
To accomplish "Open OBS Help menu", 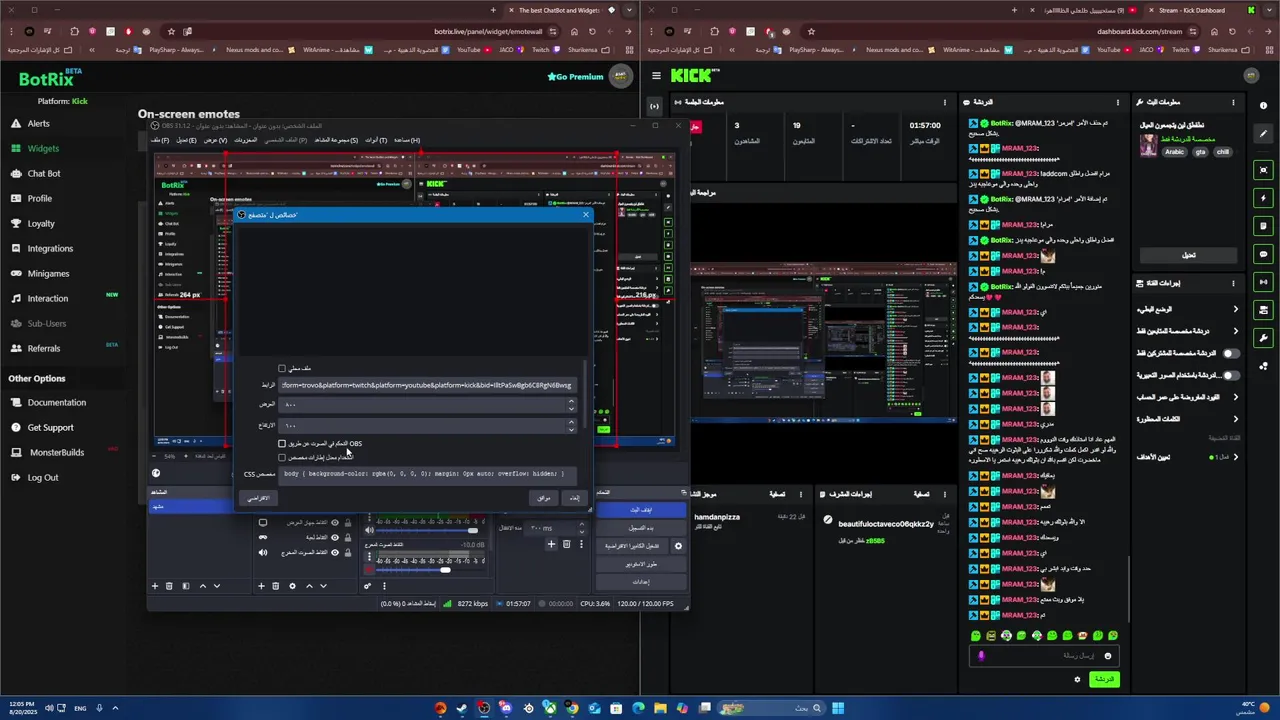I will [x=407, y=140].
